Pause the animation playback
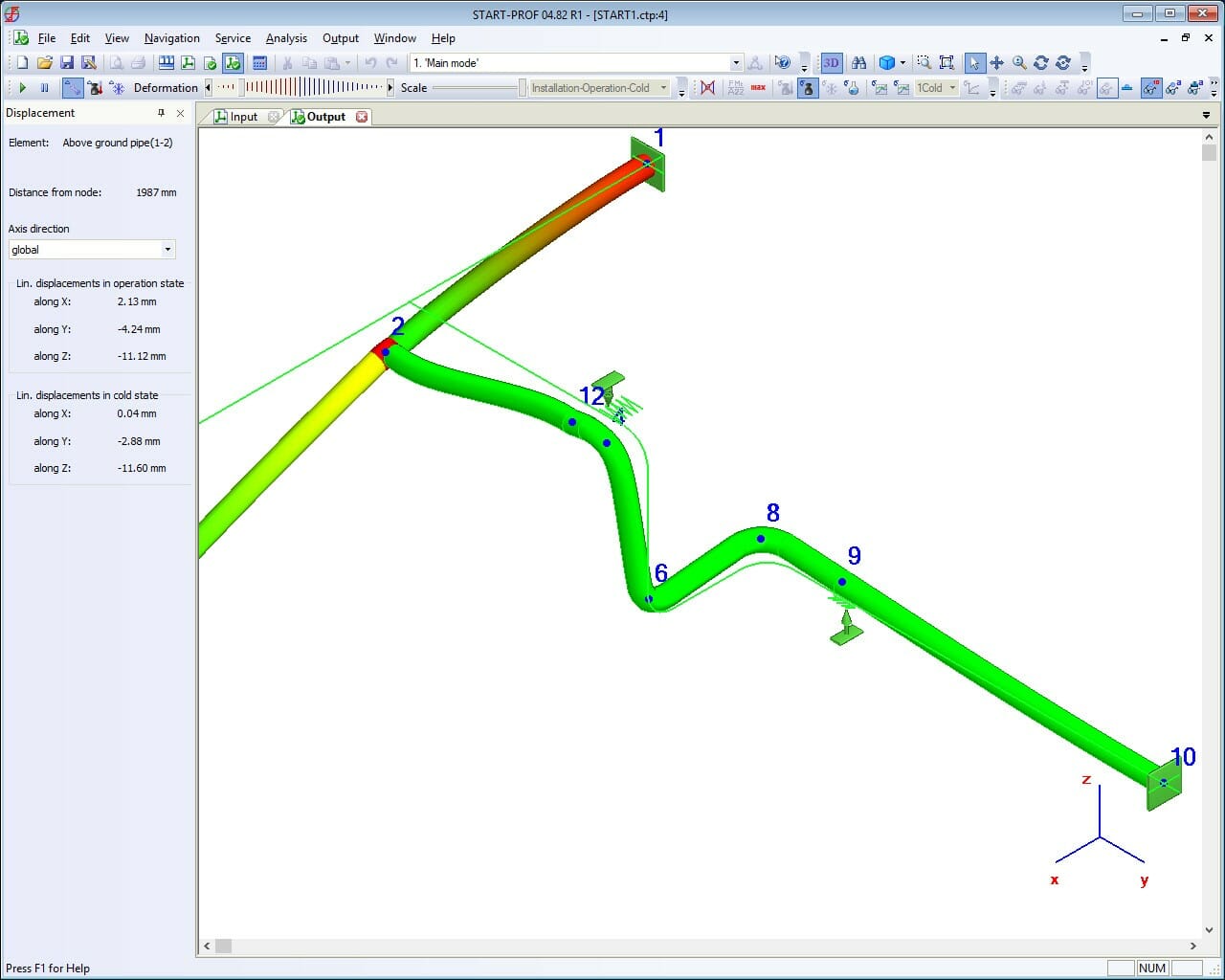 point(44,87)
